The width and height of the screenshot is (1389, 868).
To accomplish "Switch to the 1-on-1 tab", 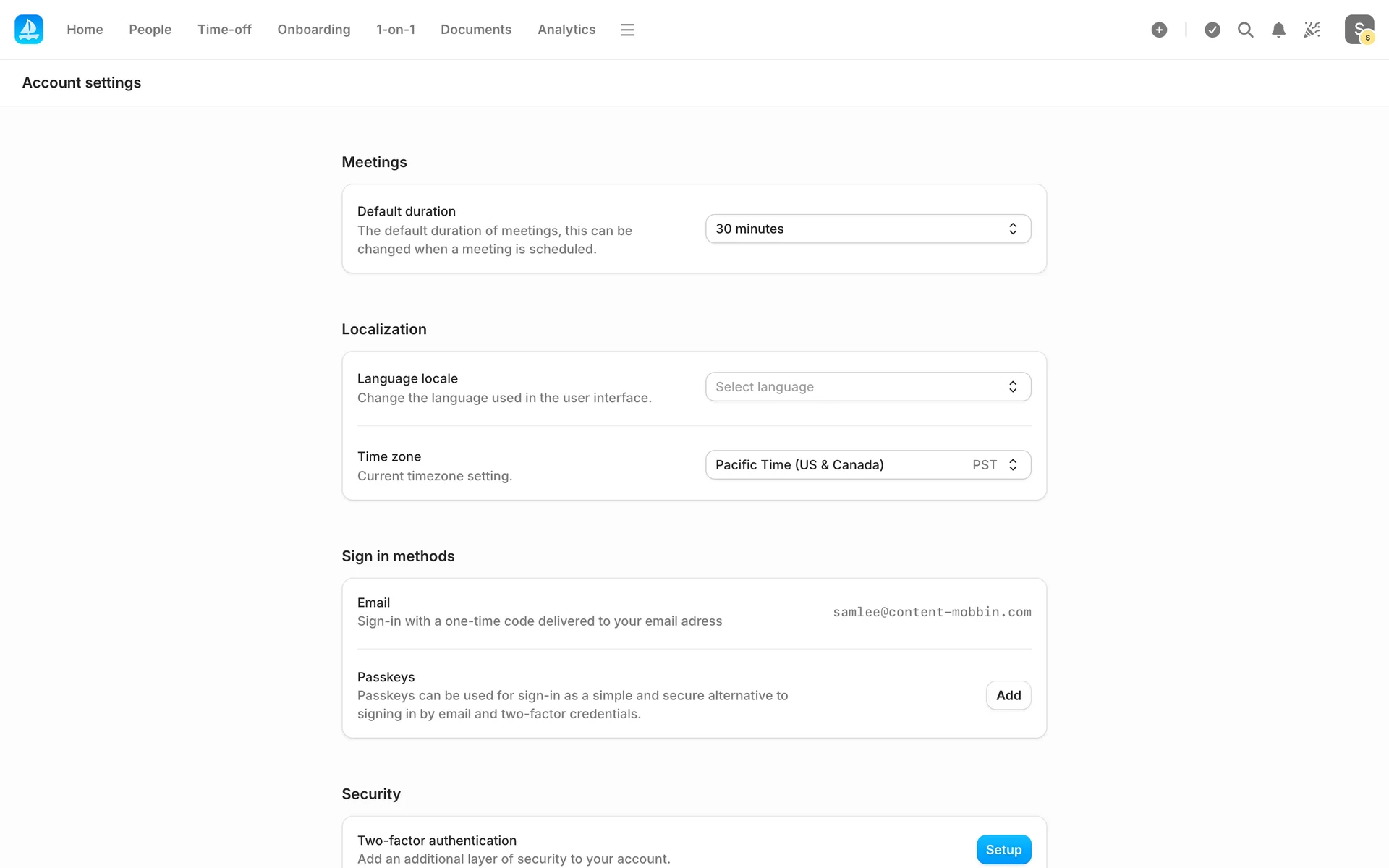I will [395, 30].
